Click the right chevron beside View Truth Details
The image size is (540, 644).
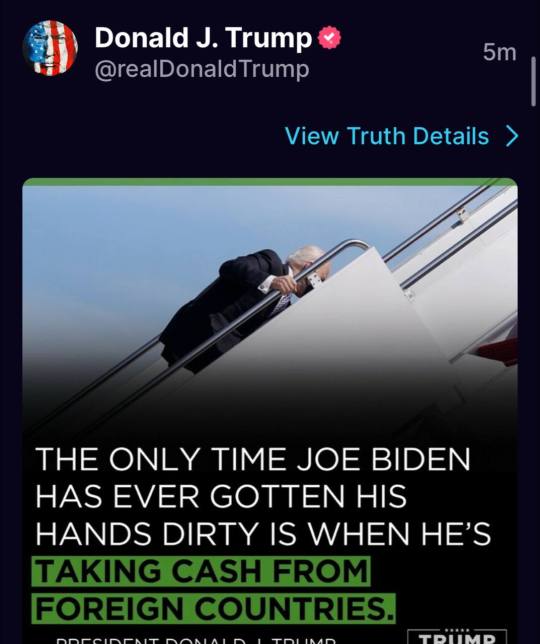point(512,136)
